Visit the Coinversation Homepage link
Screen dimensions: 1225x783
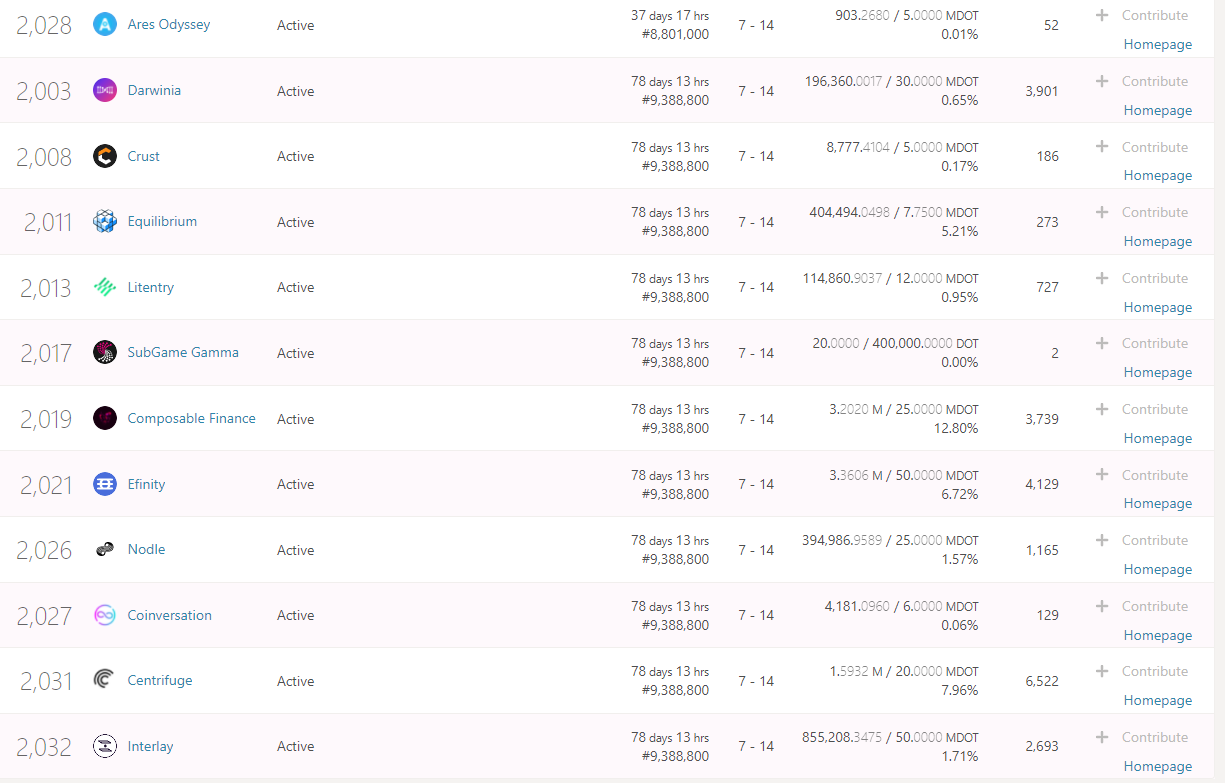pos(1158,636)
